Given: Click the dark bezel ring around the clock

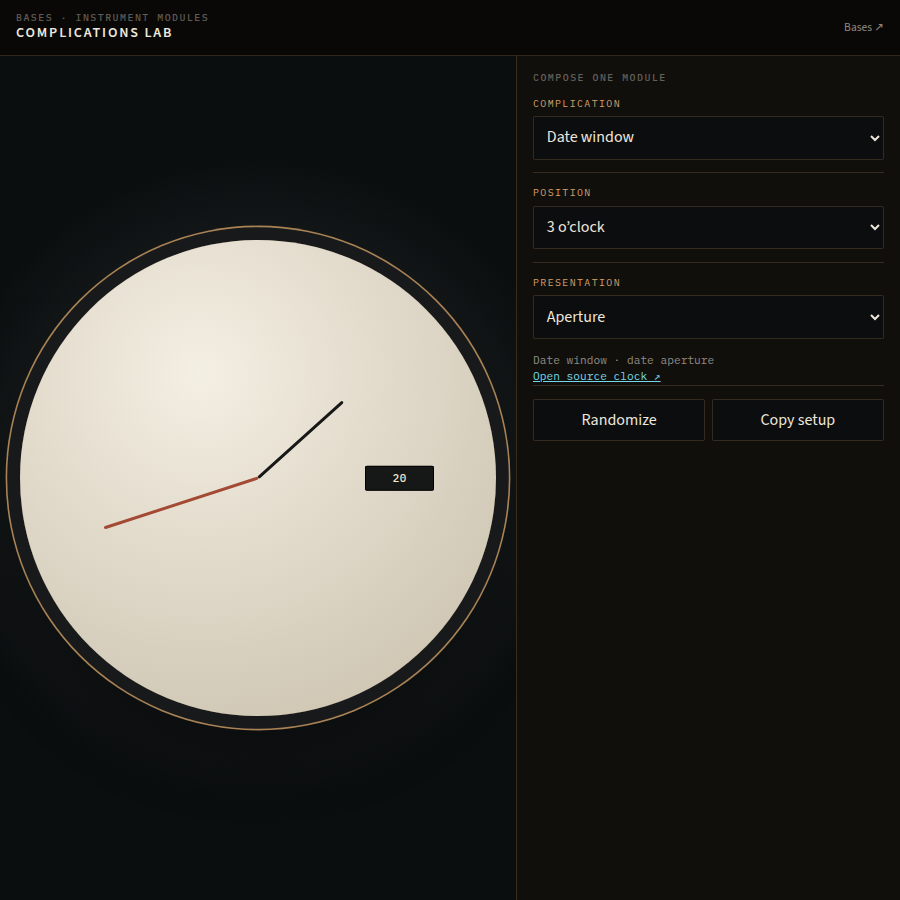Looking at the screenshot, I should click(x=258, y=233).
